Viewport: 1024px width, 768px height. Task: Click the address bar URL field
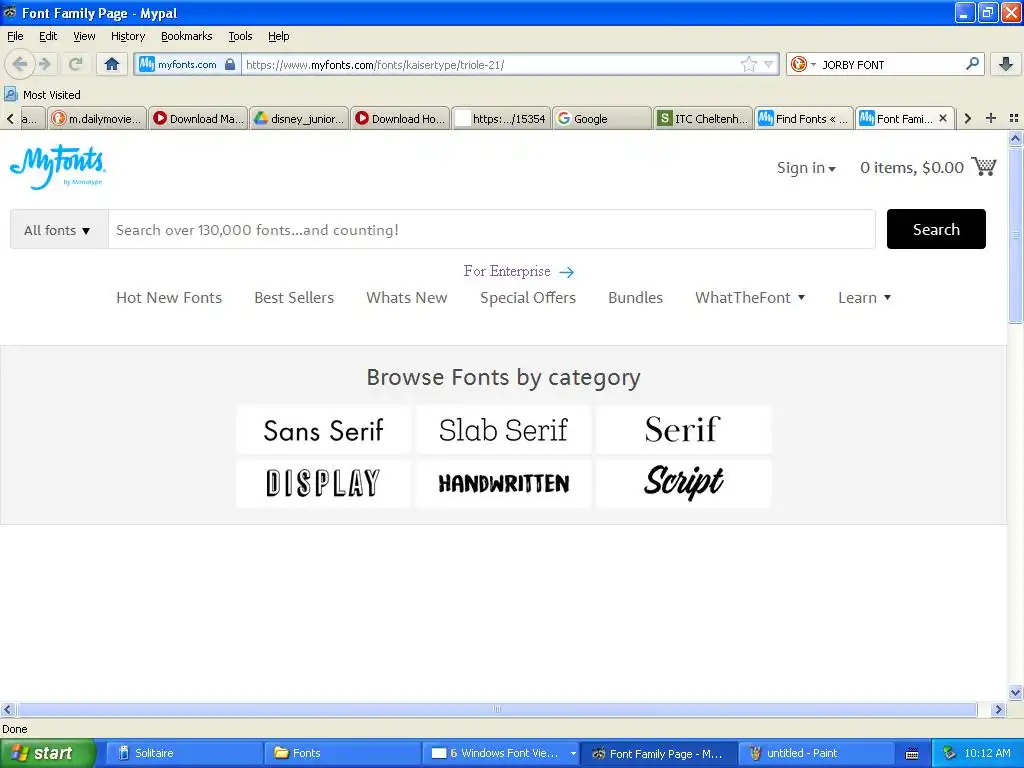[x=490, y=65]
